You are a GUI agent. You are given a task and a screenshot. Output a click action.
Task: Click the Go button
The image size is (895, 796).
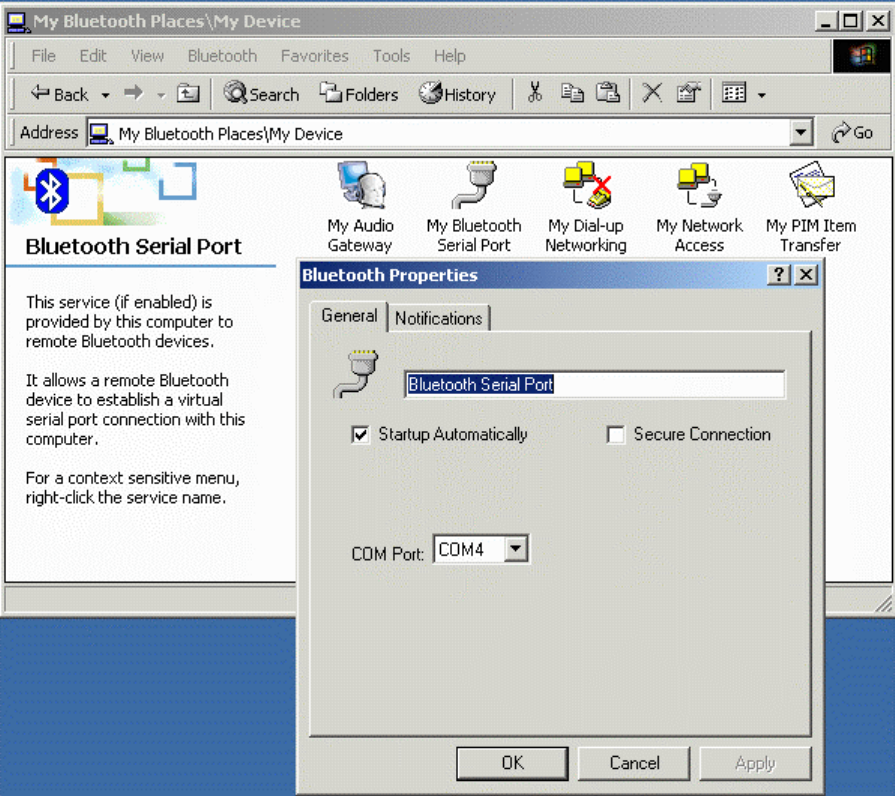(x=852, y=133)
